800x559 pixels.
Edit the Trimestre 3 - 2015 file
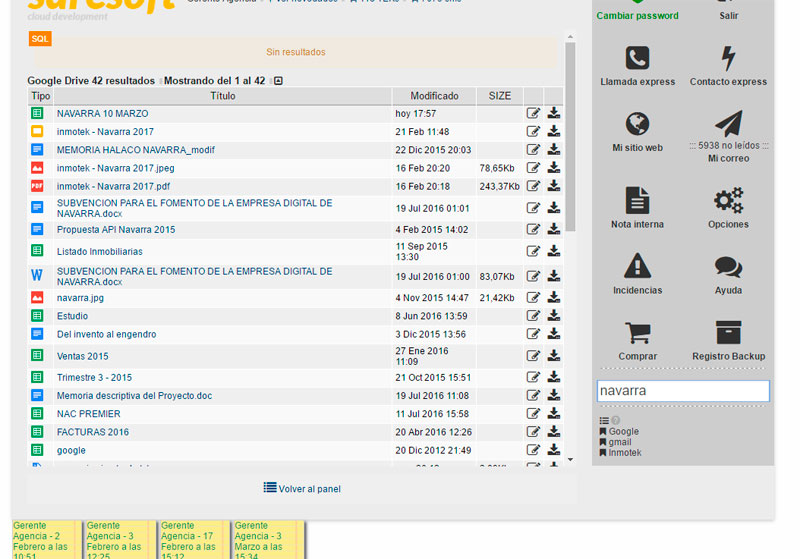(x=533, y=377)
